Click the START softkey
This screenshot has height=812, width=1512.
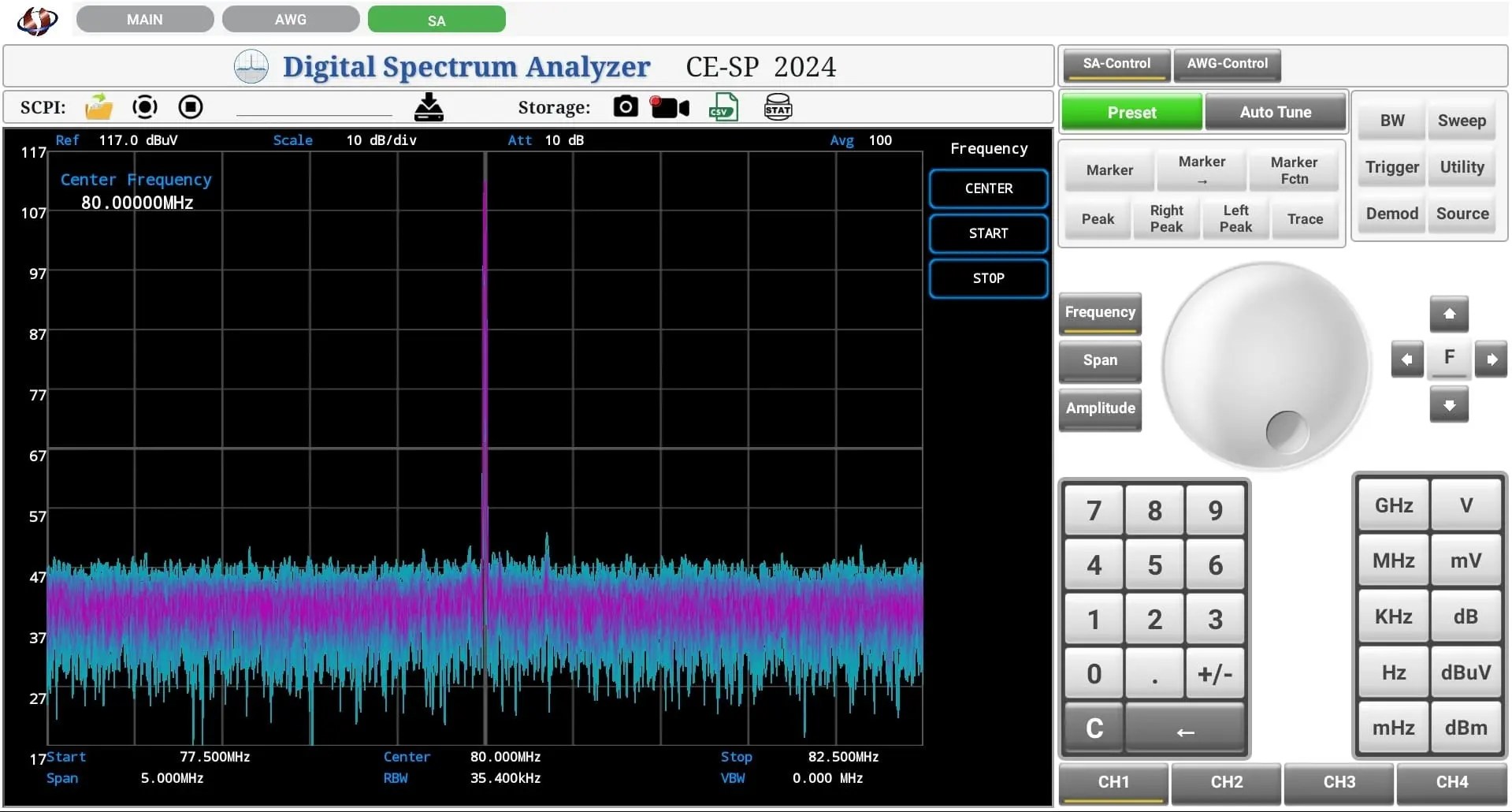coord(988,233)
